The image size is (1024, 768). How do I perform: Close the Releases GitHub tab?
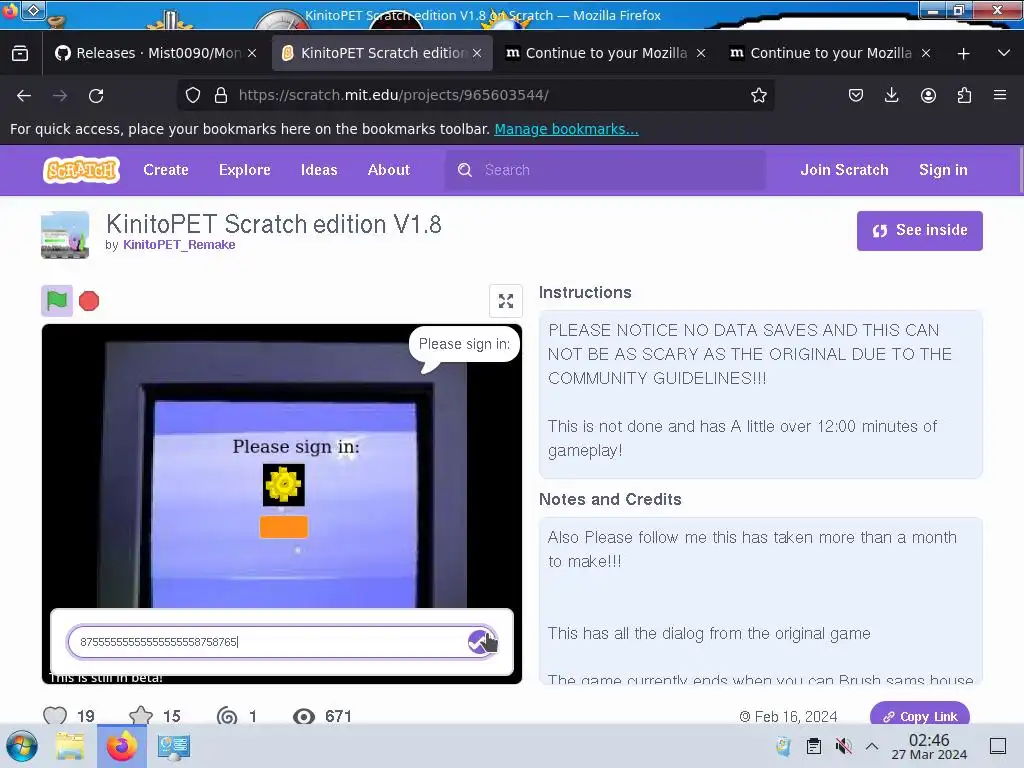[x=252, y=53]
